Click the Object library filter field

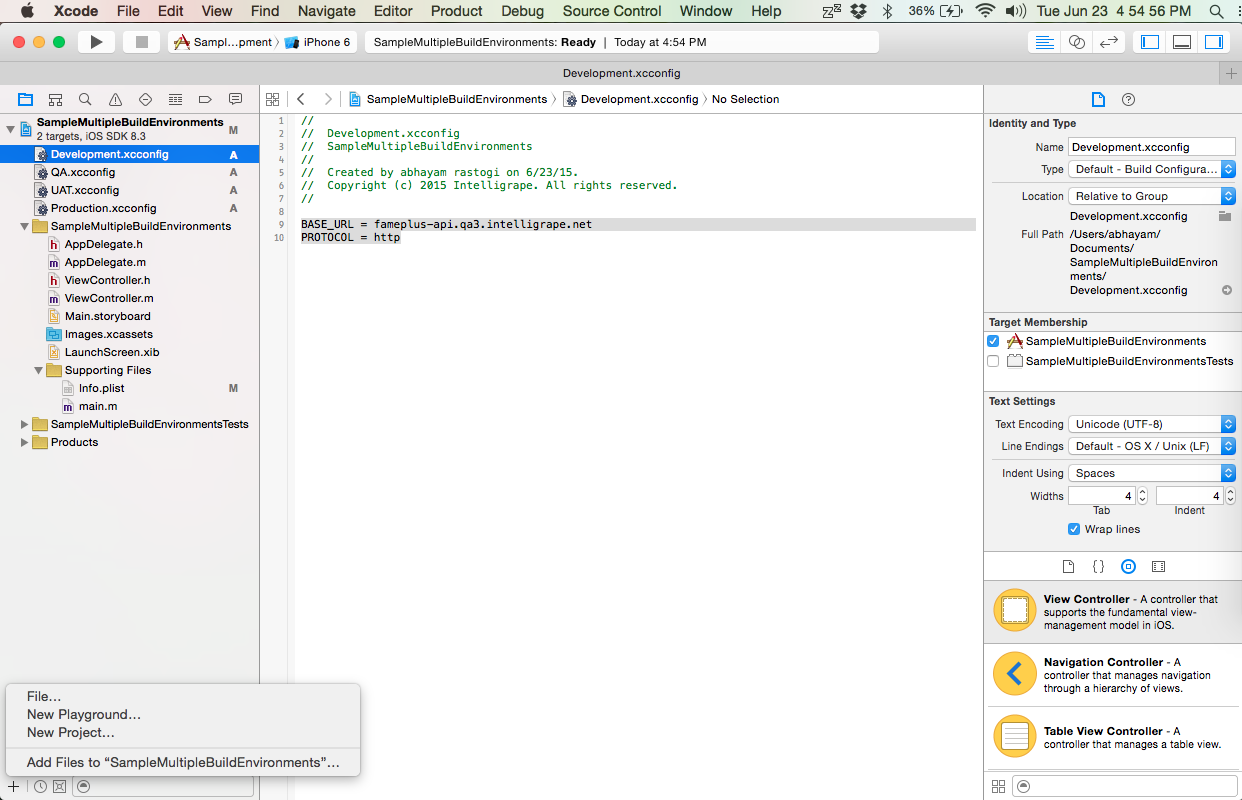(1124, 787)
